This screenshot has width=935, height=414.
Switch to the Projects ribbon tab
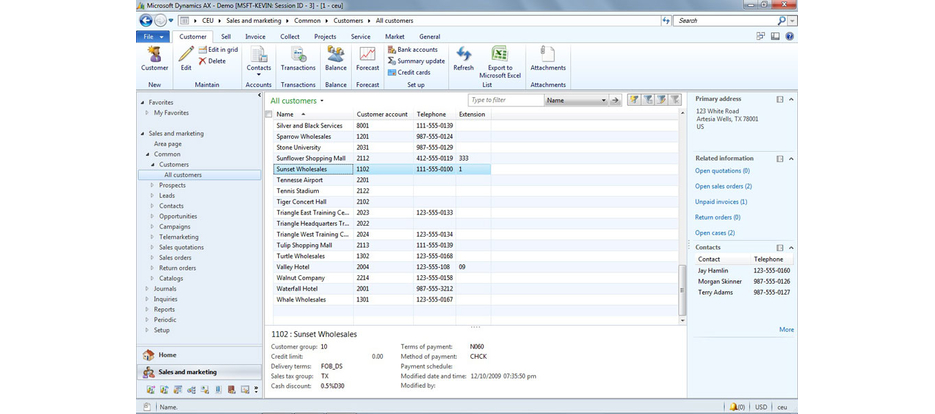(325, 36)
